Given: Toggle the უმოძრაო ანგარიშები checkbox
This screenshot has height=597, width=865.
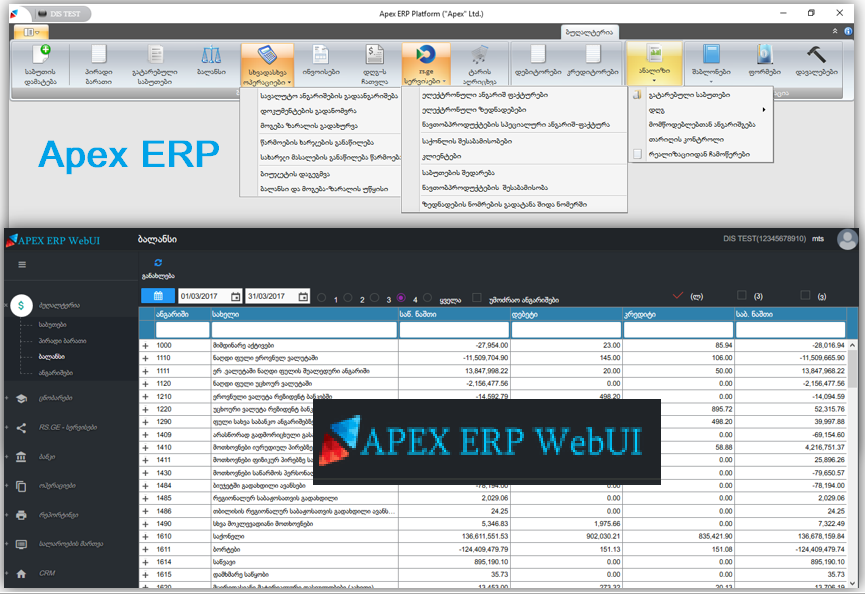Looking at the screenshot, I should pos(477,298).
